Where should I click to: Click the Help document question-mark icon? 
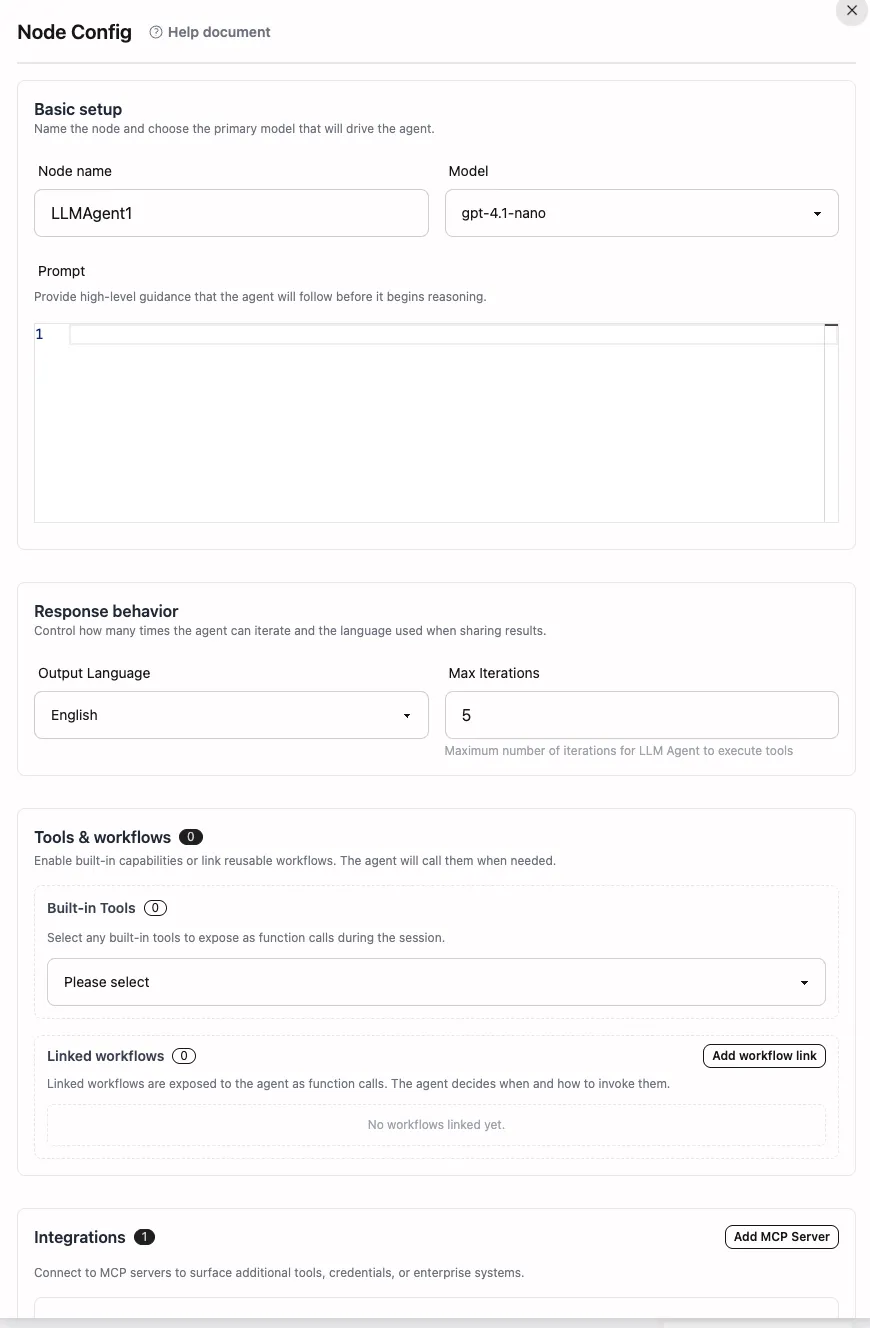point(156,32)
